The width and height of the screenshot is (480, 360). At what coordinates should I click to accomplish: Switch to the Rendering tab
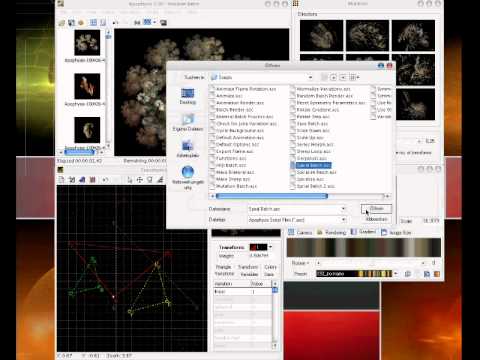point(331,232)
